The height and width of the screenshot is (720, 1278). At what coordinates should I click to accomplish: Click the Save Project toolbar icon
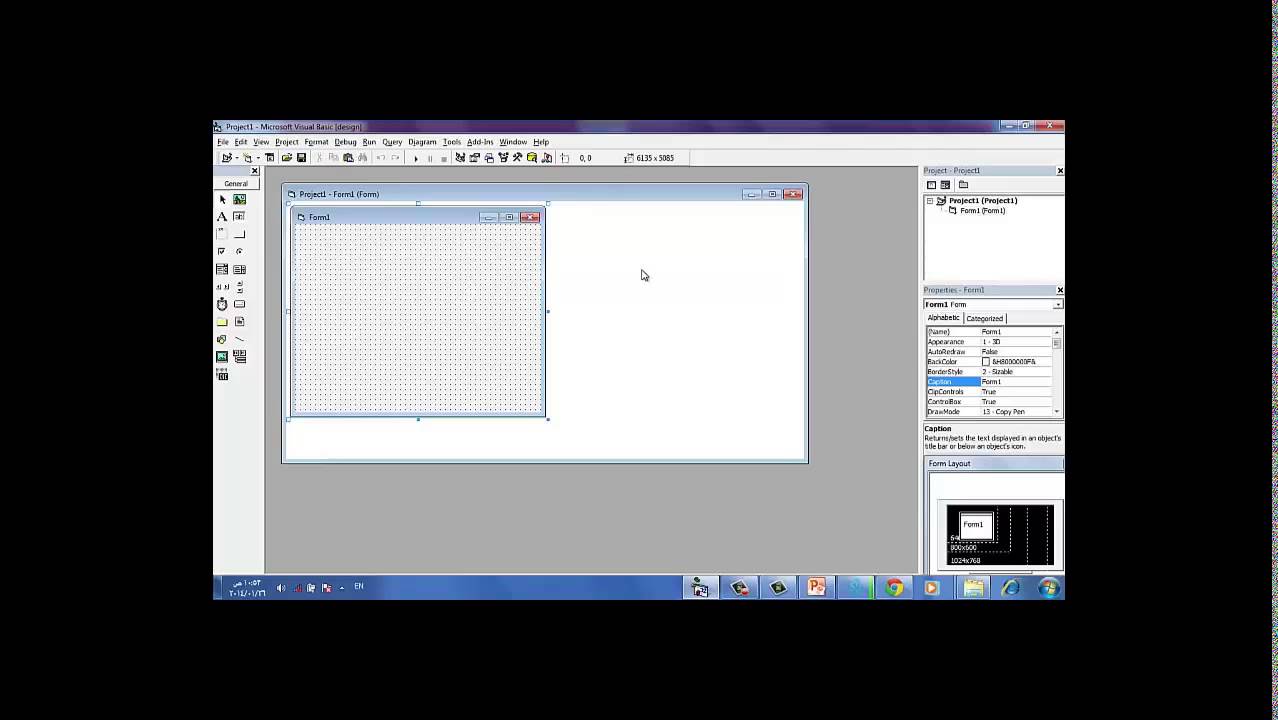tap(301, 158)
